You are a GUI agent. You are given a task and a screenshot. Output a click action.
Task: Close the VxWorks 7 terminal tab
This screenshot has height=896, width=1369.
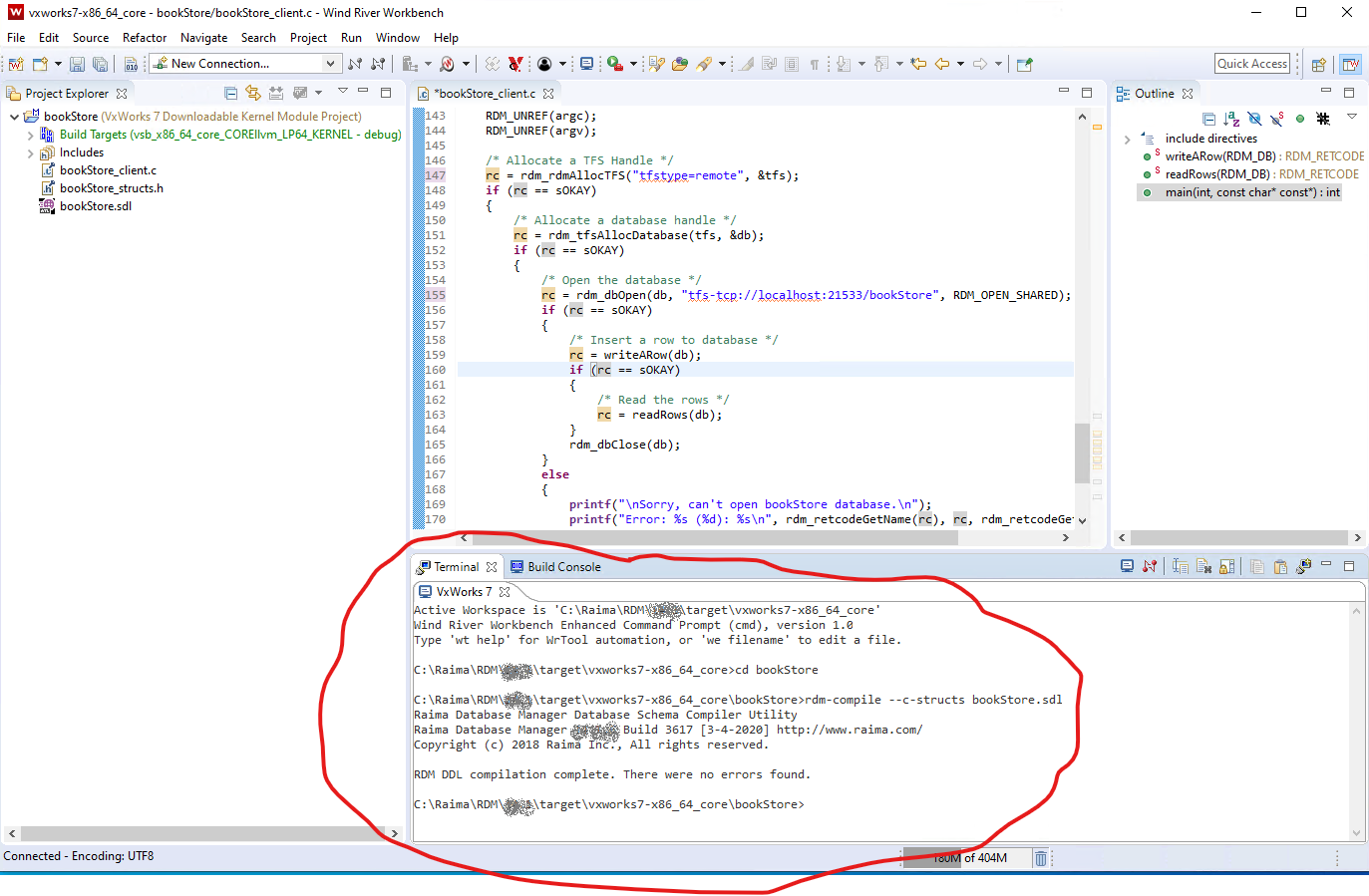[x=505, y=591]
